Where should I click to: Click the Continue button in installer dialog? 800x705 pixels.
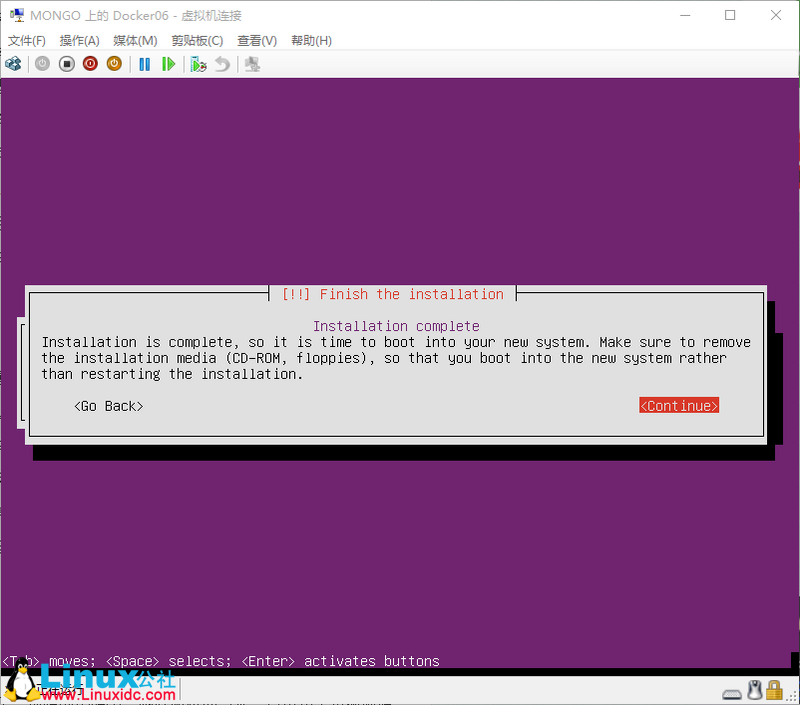tap(679, 405)
